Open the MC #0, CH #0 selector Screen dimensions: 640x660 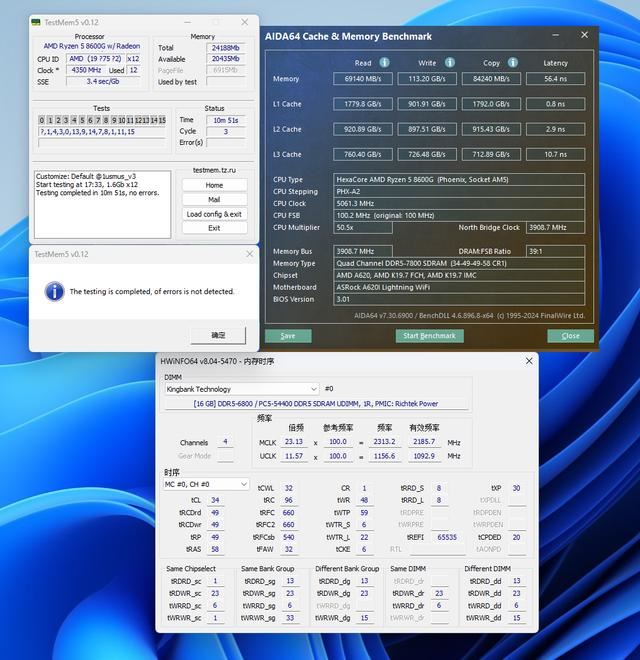244,484
